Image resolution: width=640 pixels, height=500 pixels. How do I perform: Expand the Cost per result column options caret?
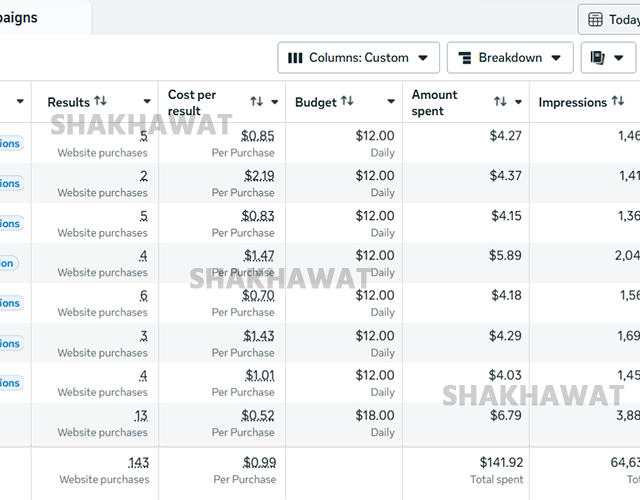coord(275,102)
